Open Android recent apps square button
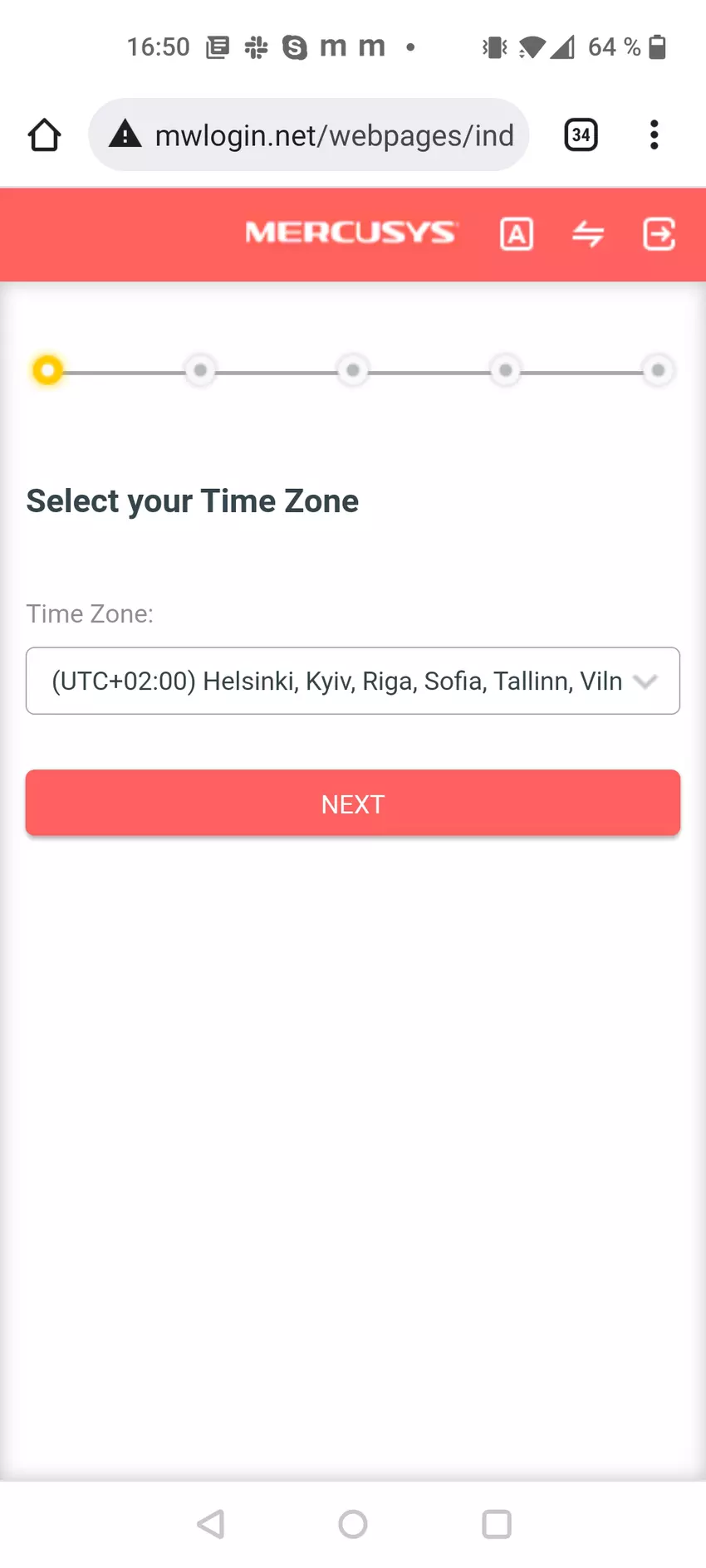The height and width of the screenshot is (1568, 706). click(x=497, y=1524)
